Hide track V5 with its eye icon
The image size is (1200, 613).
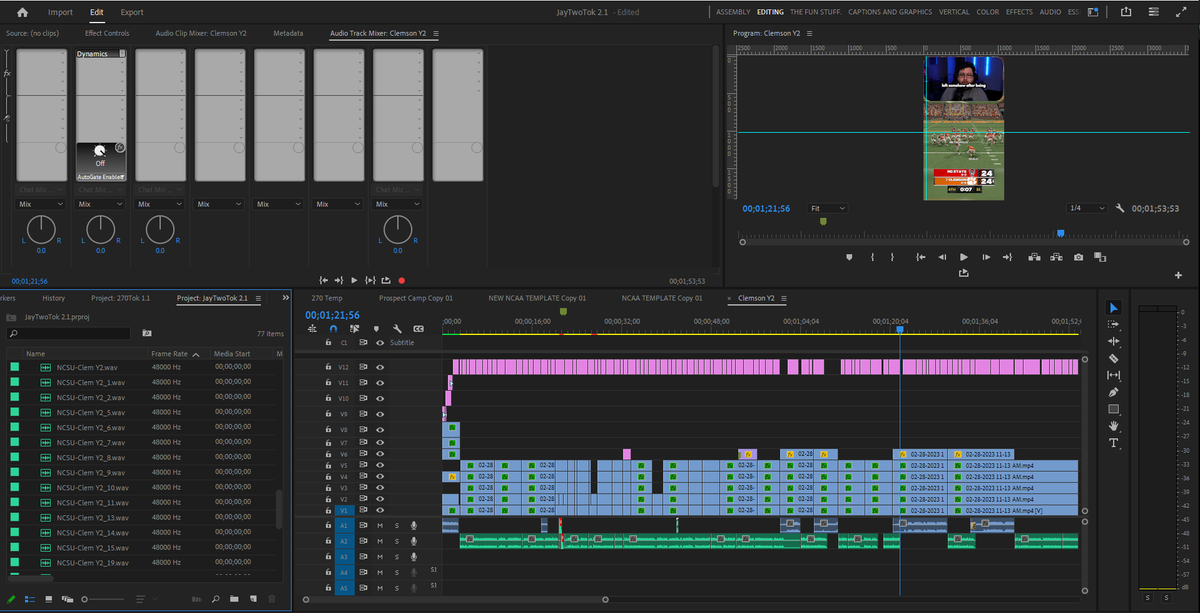click(x=380, y=465)
